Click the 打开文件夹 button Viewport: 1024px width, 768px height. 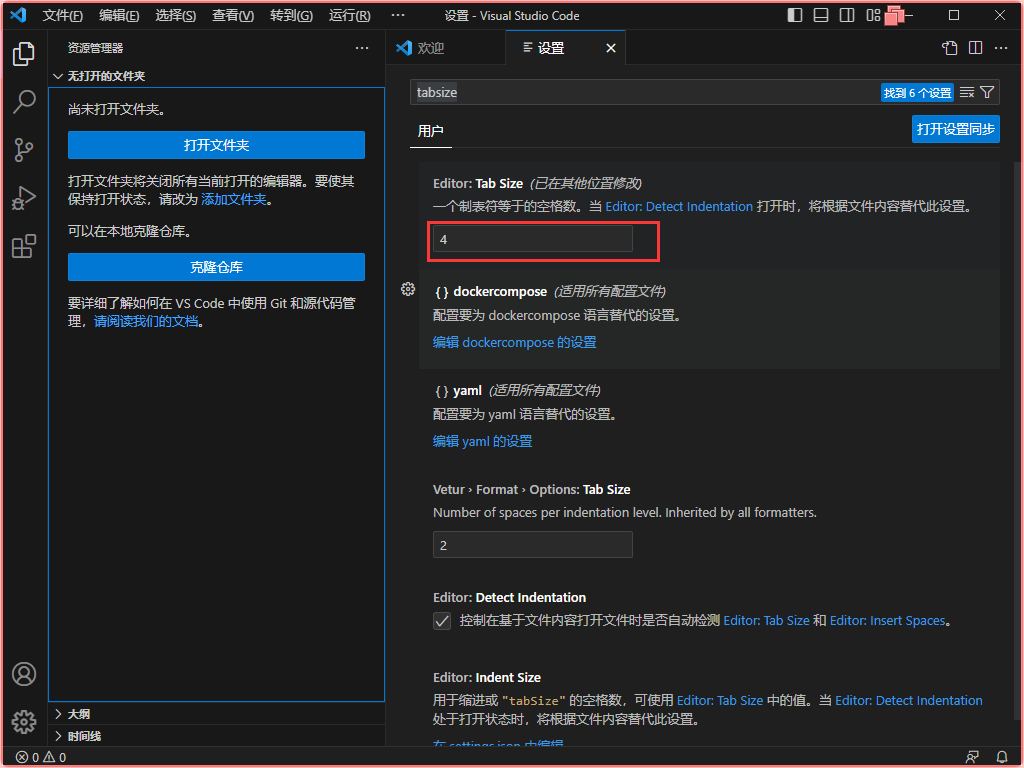pos(216,145)
